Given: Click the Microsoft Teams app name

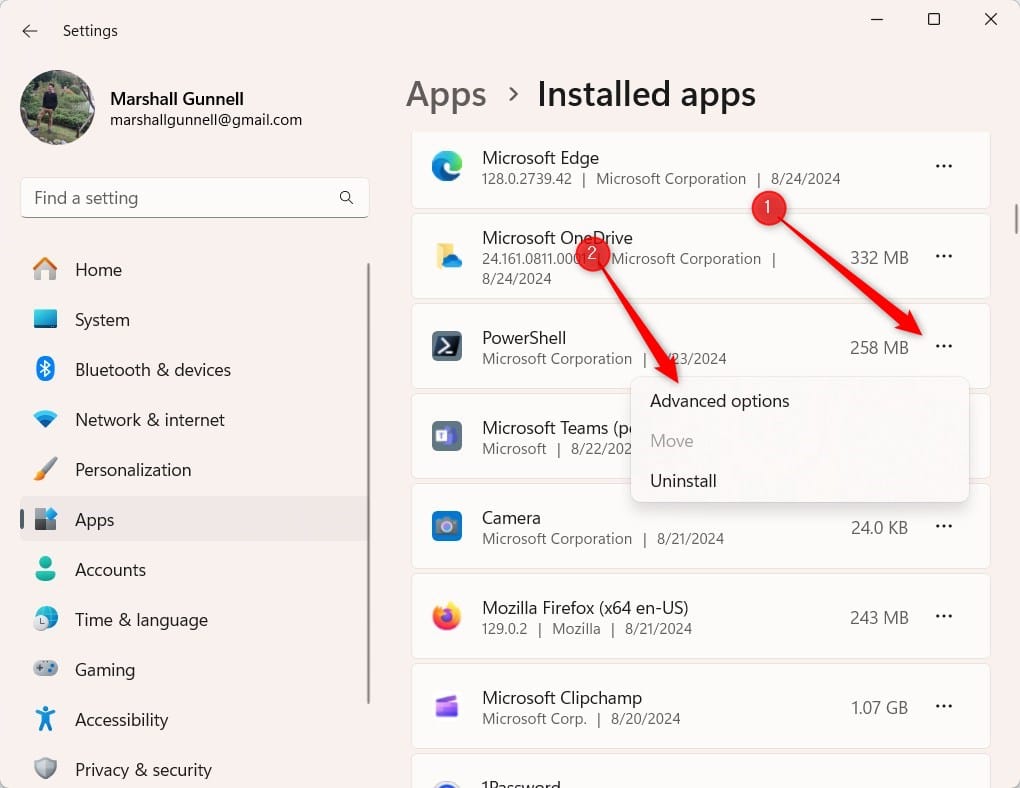Looking at the screenshot, I should 556,428.
